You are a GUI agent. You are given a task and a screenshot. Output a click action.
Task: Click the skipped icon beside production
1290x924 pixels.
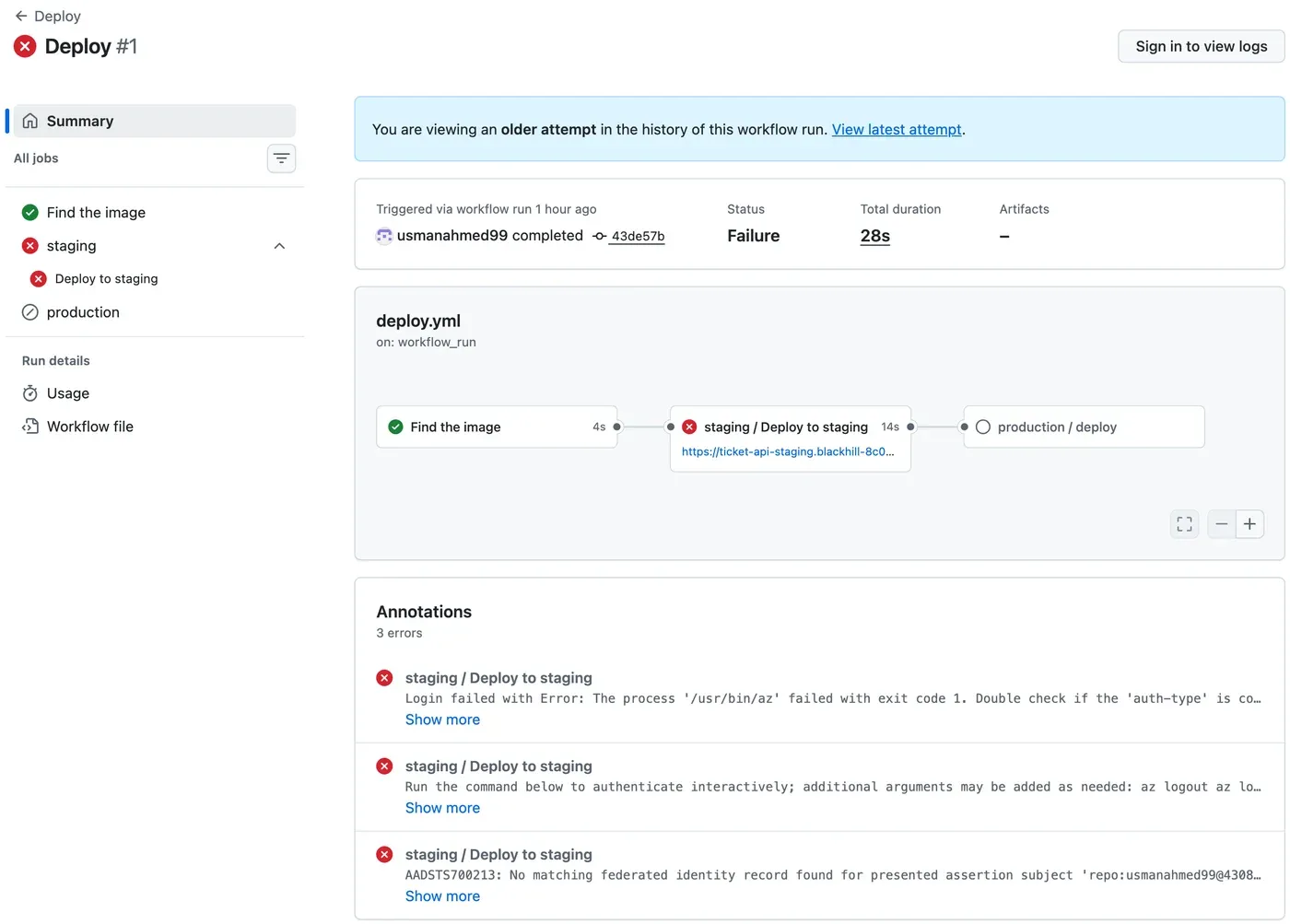click(x=30, y=312)
